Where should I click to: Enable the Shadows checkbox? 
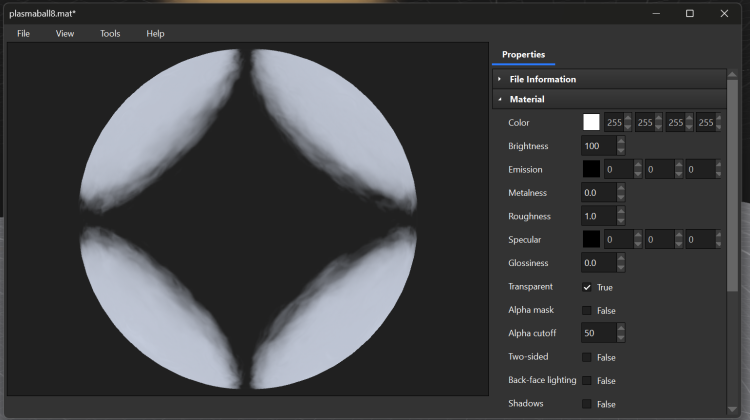pos(587,404)
